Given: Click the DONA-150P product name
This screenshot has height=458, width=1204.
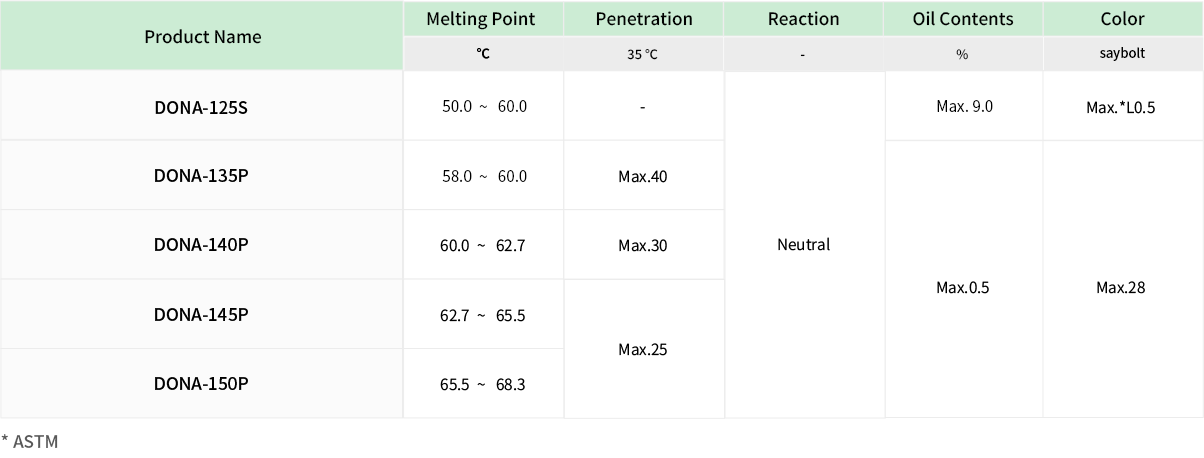Looking at the screenshot, I should [x=201, y=384].
